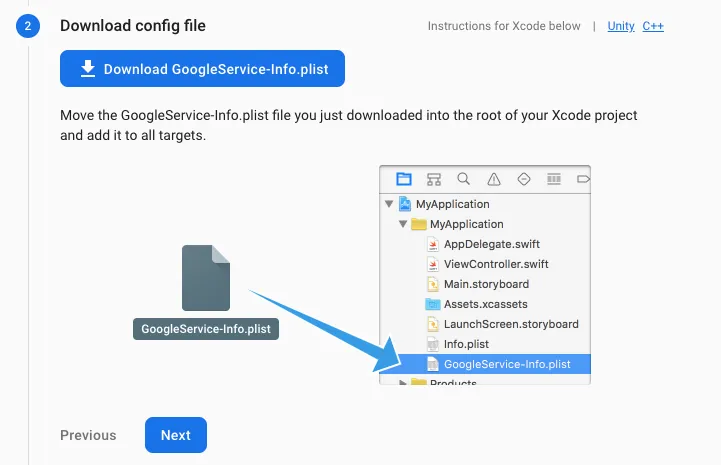Click the ViewController.swift Swift file icon

pyautogui.click(x=433, y=264)
